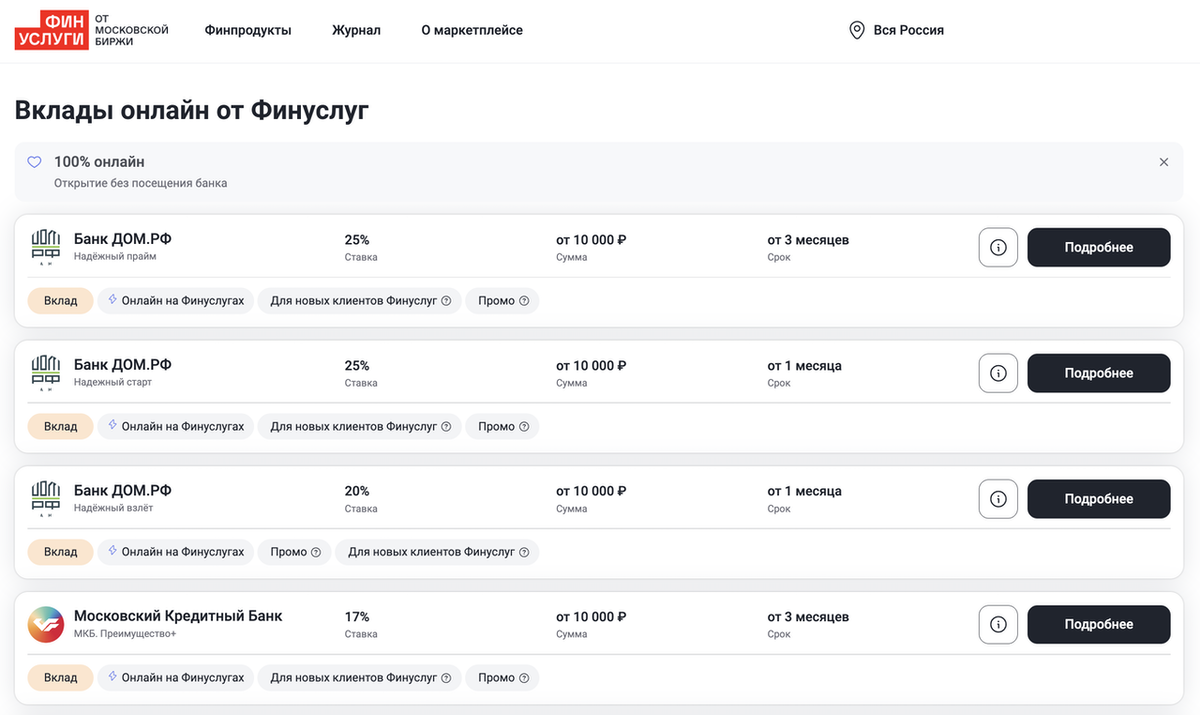Click the Промо question mark in МКБ card
Image resolution: width=1200 pixels, height=715 pixels.
pos(524,678)
